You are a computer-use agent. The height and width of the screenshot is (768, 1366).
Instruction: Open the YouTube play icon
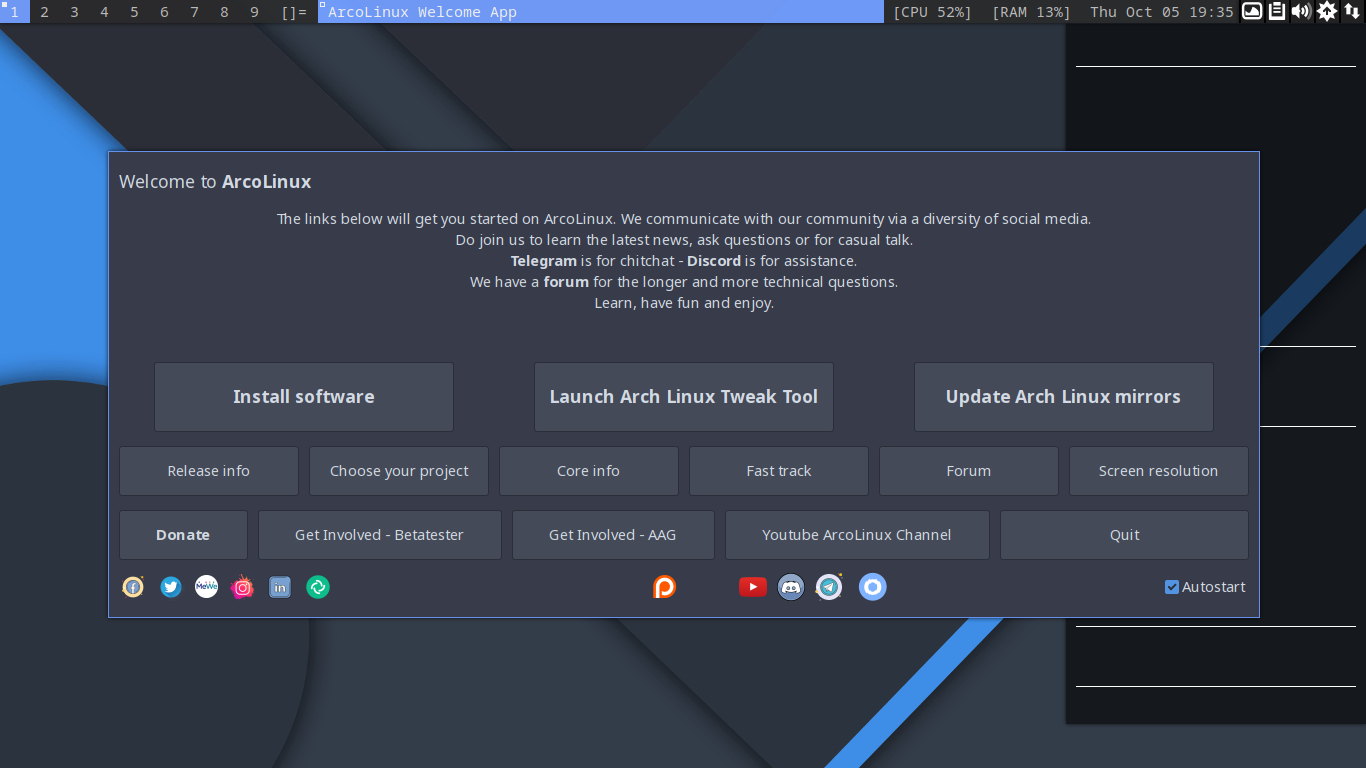point(753,587)
